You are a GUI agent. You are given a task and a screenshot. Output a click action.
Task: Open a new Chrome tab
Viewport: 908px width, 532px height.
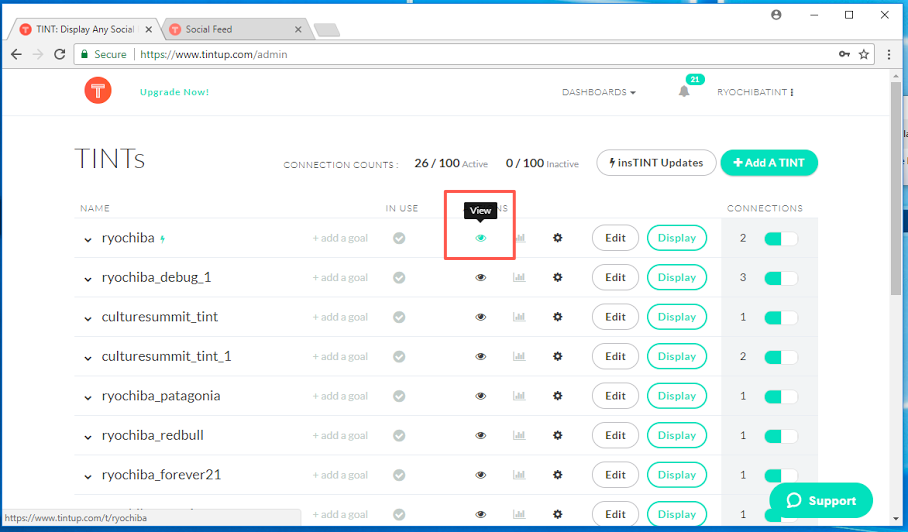(327, 30)
